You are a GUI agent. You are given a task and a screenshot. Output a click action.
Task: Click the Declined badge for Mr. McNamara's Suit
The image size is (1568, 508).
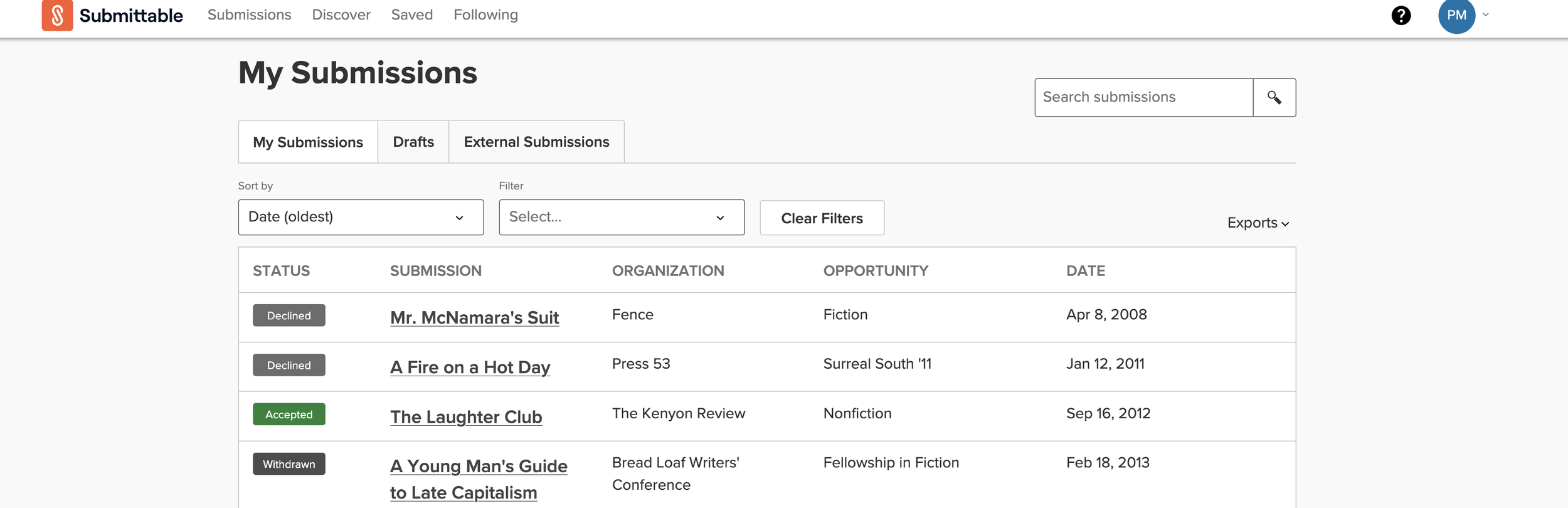click(x=289, y=315)
